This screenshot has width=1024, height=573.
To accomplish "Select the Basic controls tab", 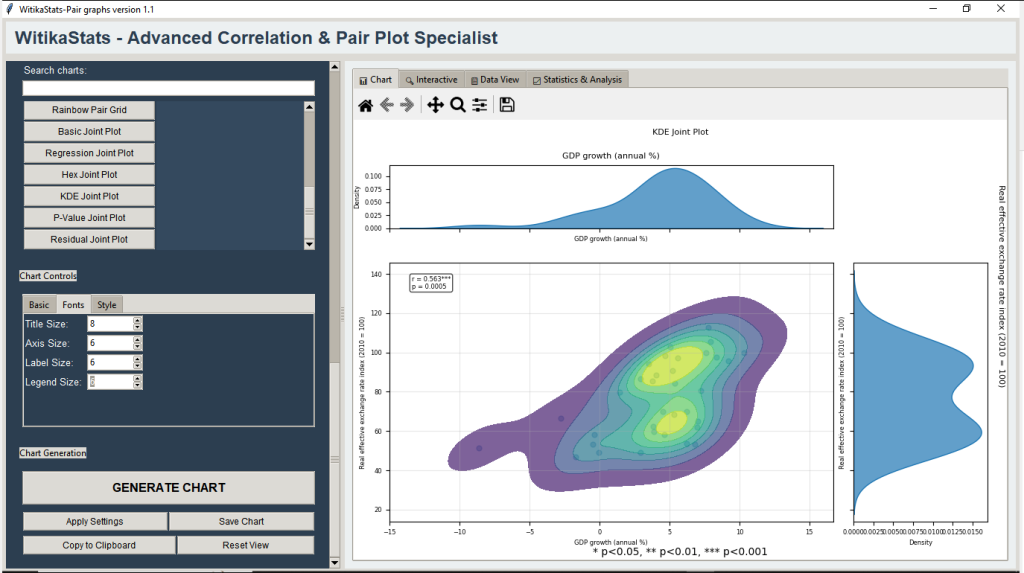I will (x=39, y=304).
